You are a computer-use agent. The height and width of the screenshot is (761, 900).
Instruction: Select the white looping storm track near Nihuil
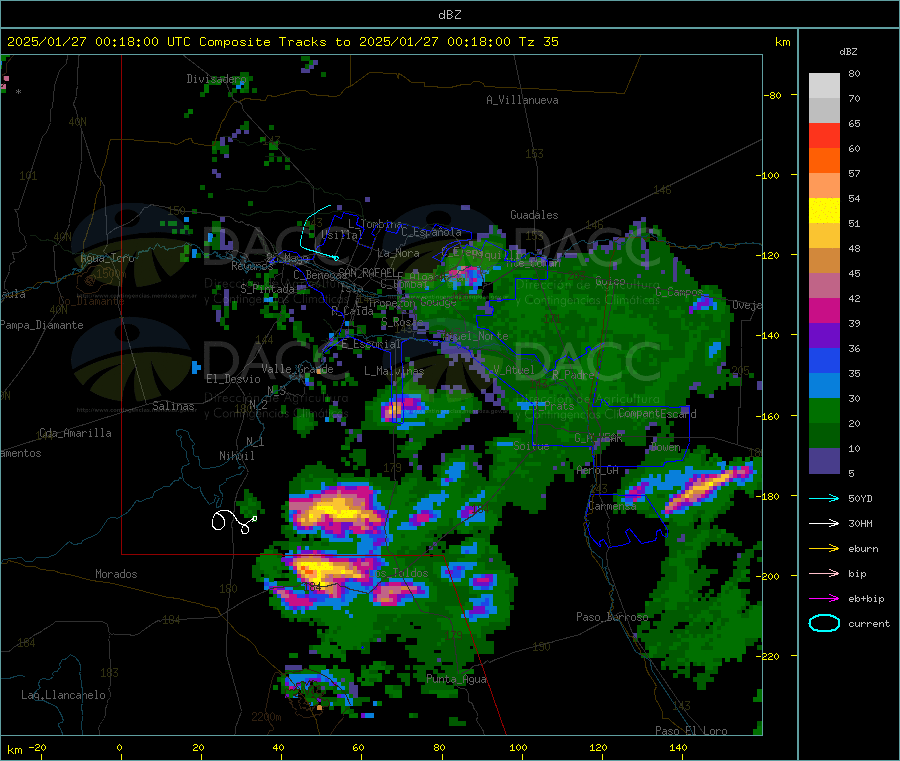234,521
